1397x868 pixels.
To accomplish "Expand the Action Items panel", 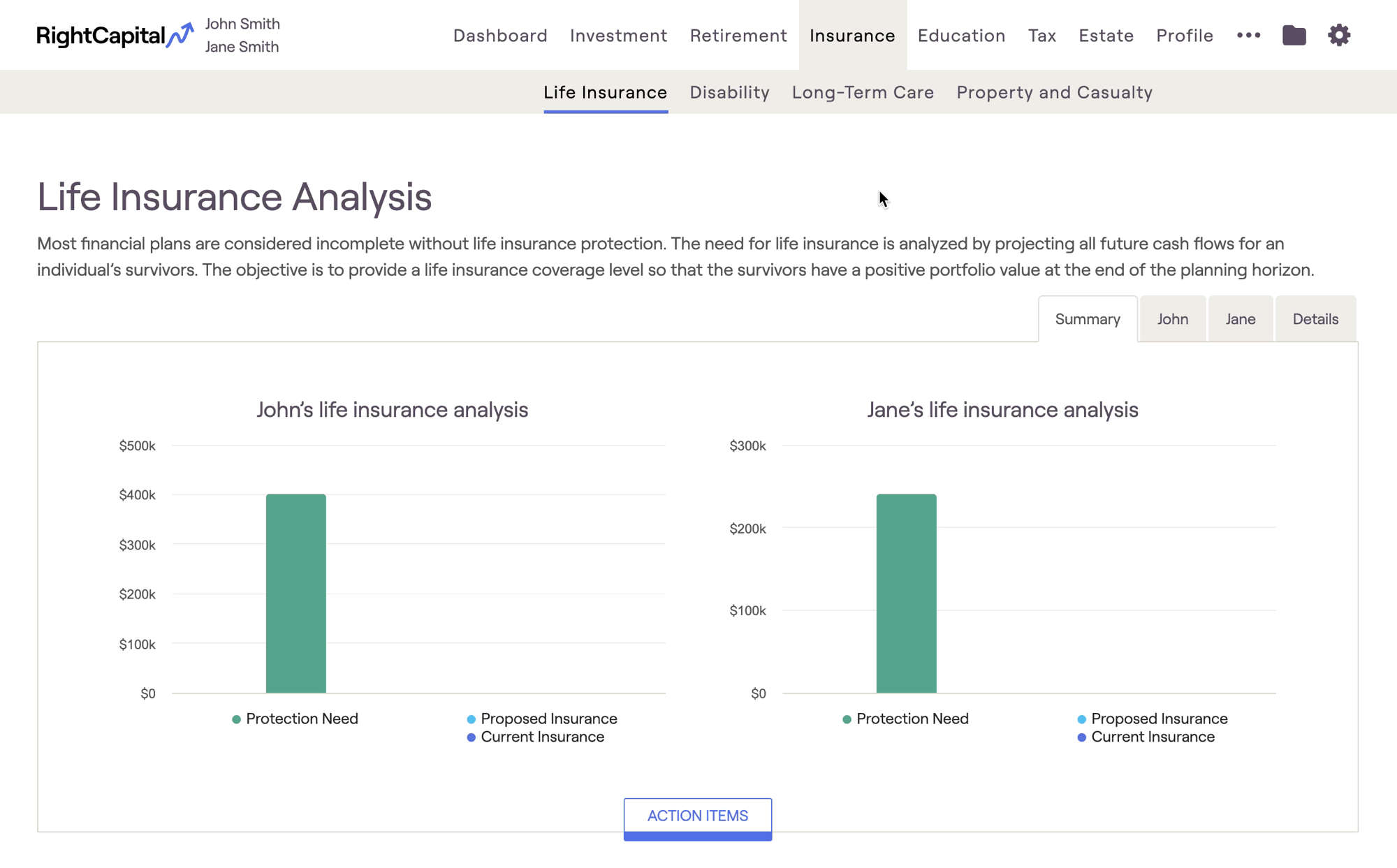I will 697,816.
